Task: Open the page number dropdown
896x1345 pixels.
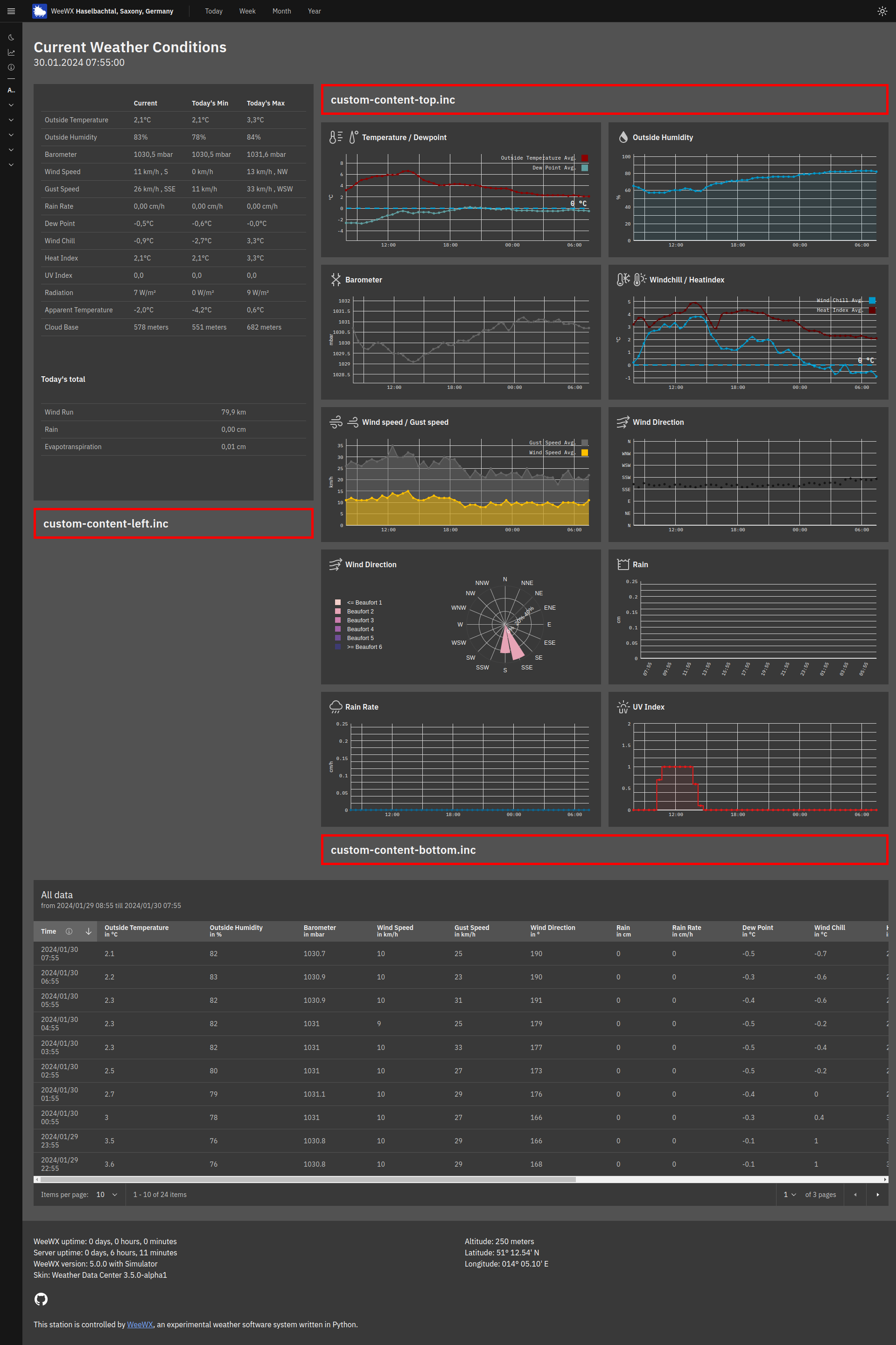Action: [x=789, y=1194]
